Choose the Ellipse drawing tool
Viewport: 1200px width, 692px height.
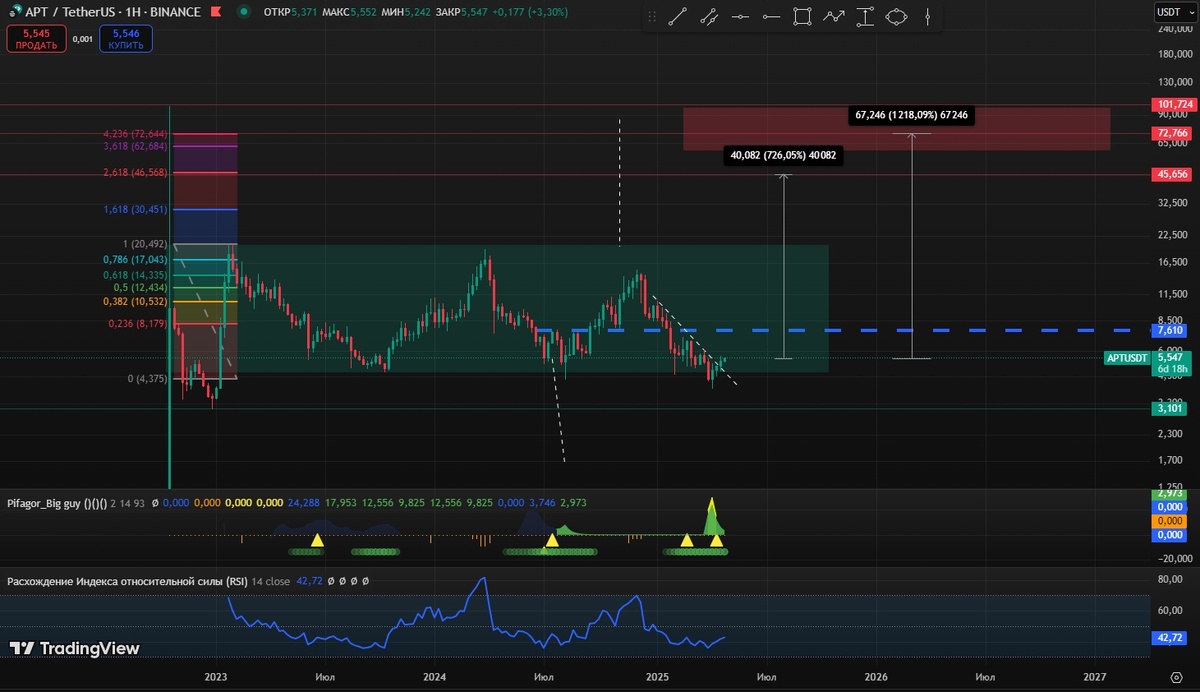[x=896, y=16]
